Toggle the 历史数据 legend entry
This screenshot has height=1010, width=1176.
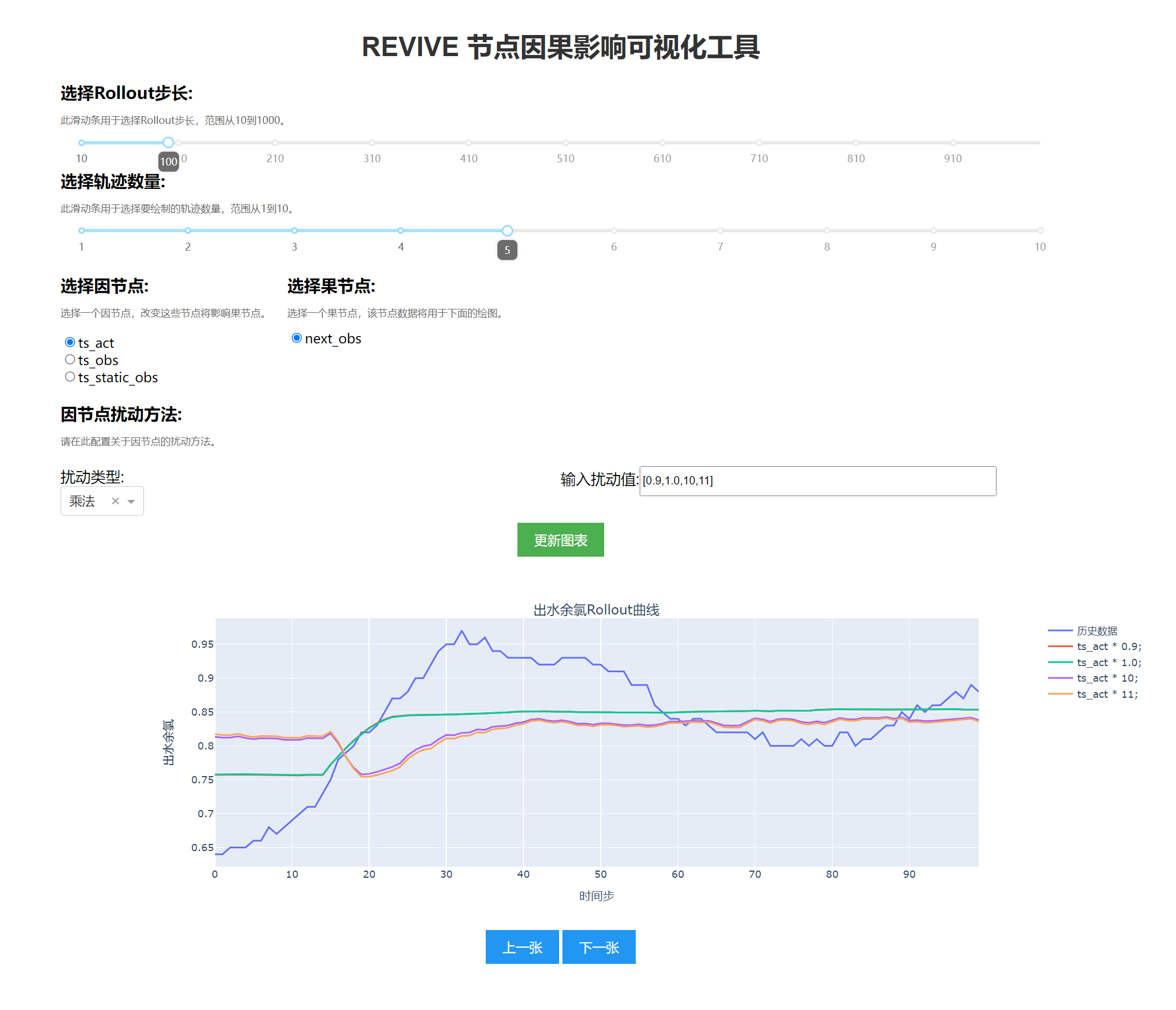[x=1083, y=631]
